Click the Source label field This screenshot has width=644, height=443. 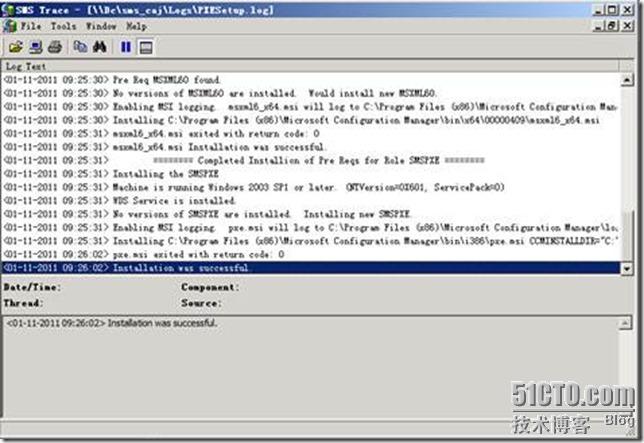[201, 303]
